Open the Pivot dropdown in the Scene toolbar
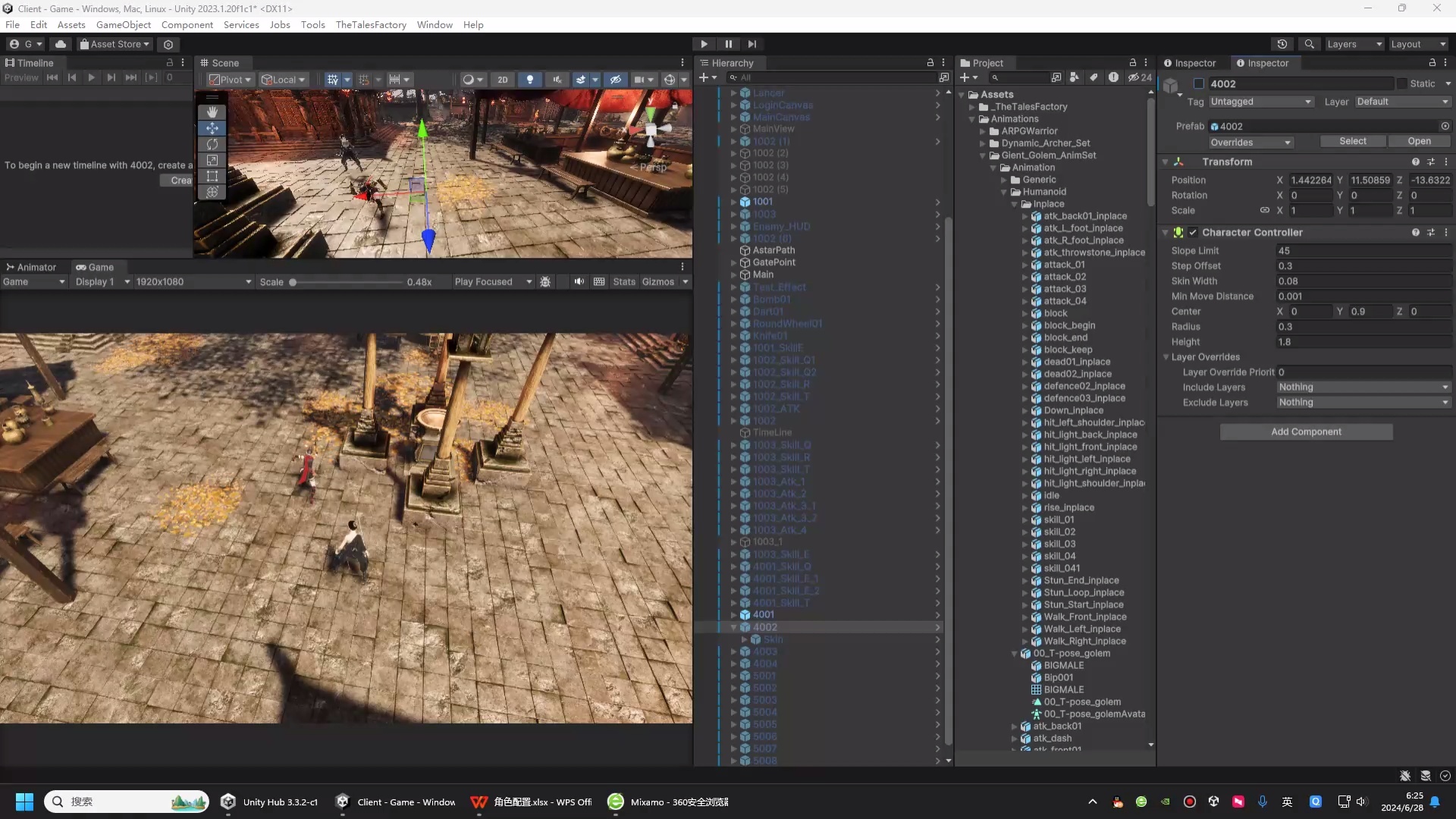Image resolution: width=1456 pixels, height=819 pixels. coord(229,79)
